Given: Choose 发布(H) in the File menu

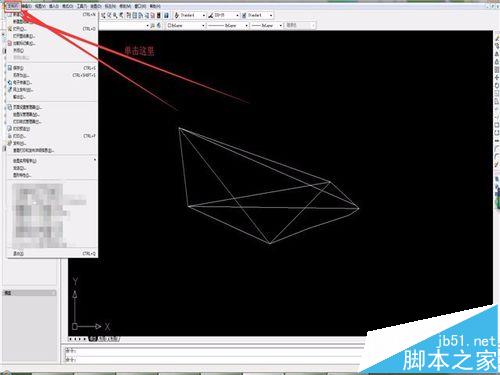Looking at the screenshot, I should pyautogui.click(x=52, y=143).
